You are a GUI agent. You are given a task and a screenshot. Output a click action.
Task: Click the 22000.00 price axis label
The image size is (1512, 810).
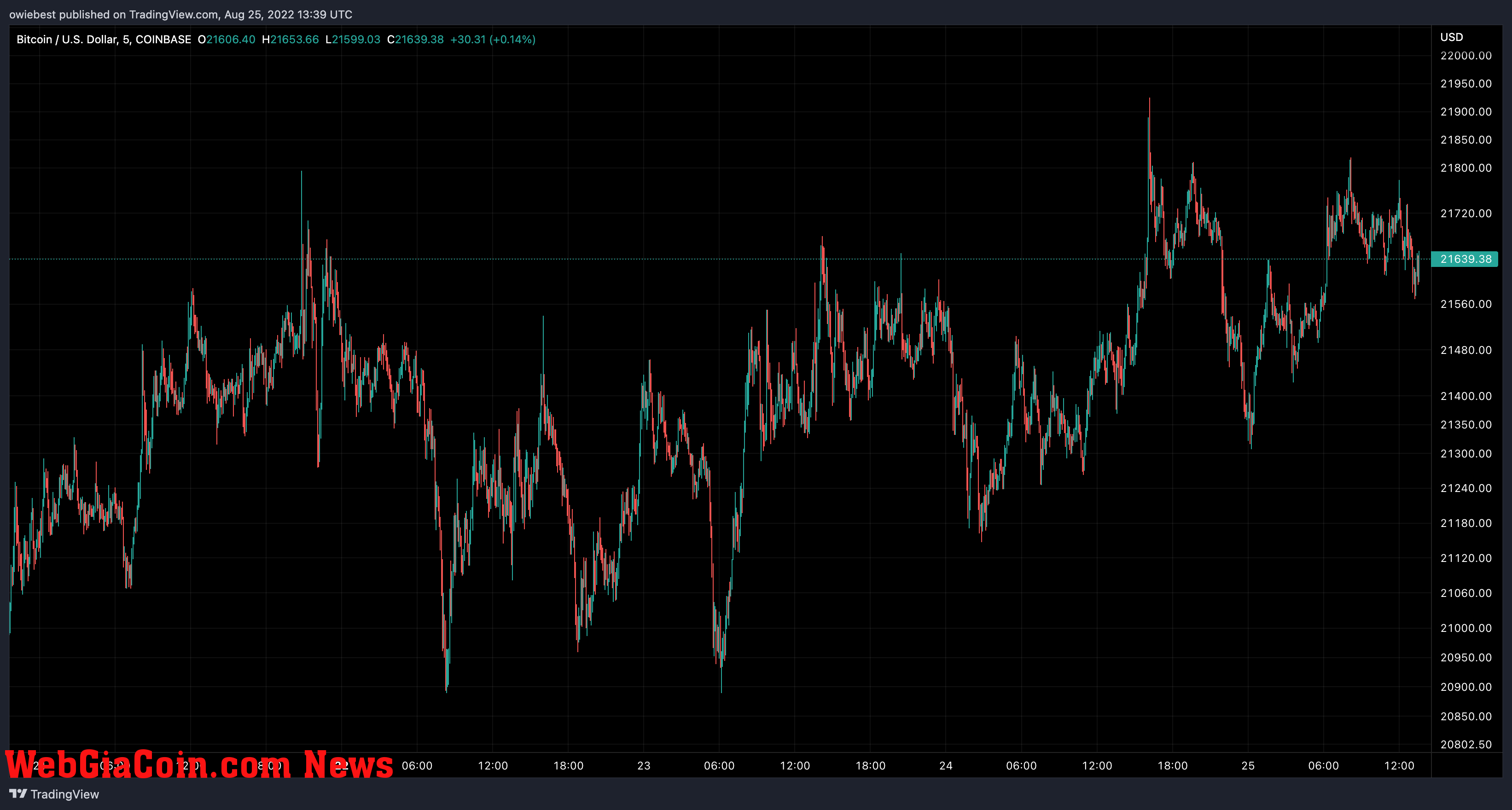(1465, 56)
